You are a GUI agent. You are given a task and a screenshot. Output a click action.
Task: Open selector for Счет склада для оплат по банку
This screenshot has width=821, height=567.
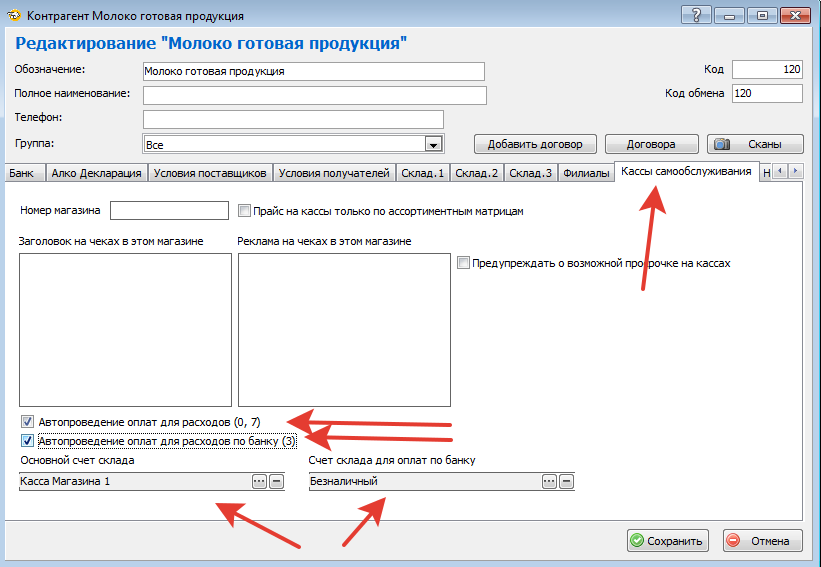pyautogui.click(x=549, y=481)
